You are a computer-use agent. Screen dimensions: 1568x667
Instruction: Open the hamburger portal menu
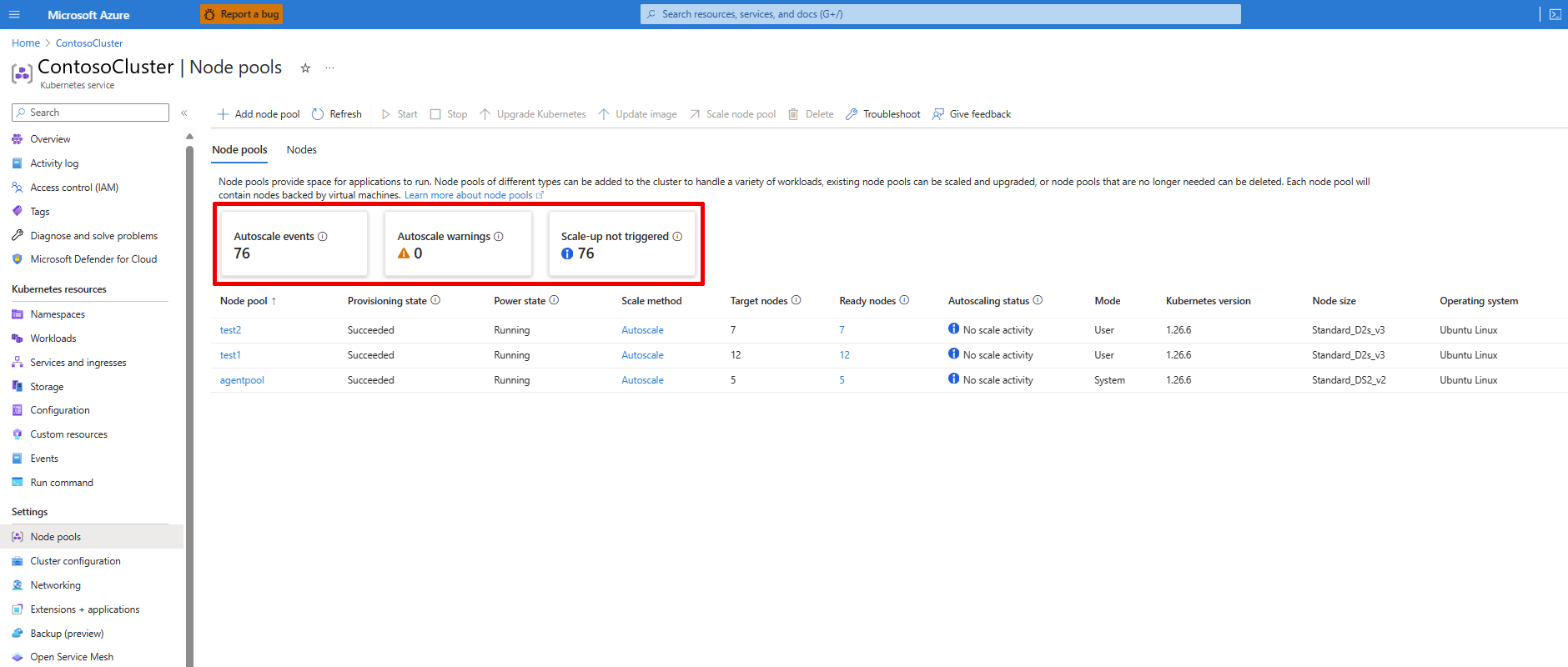14,14
